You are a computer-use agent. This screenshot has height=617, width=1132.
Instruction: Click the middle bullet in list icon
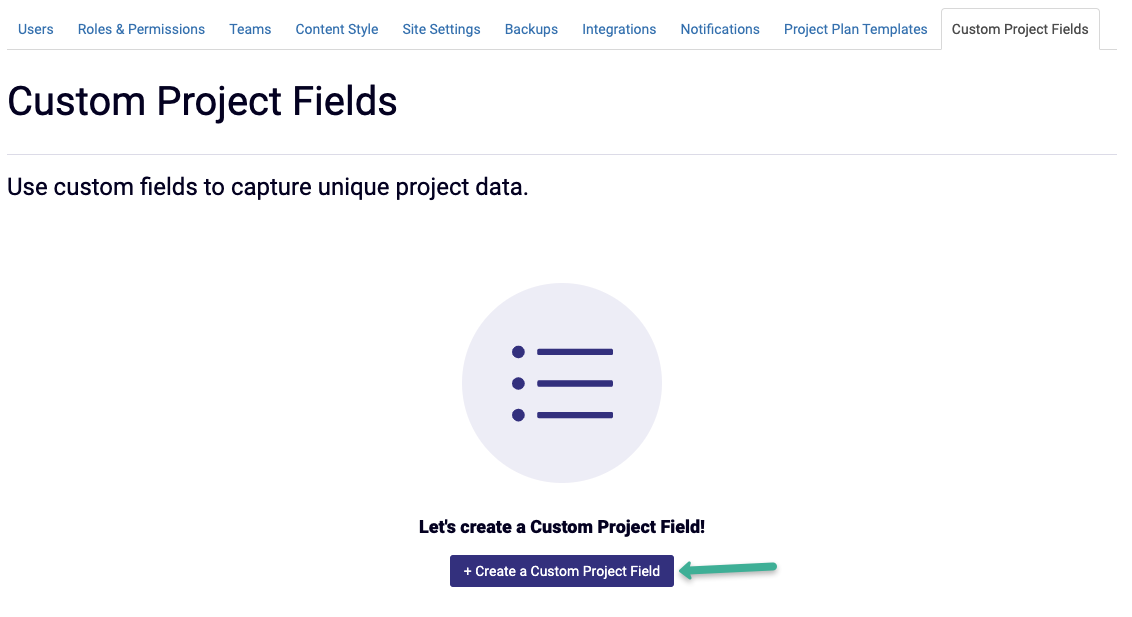click(518, 383)
